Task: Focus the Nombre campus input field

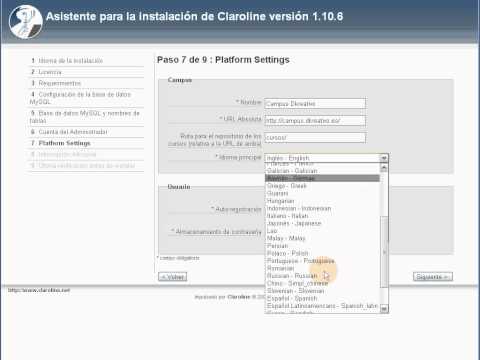Action: click(x=315, y=104)
